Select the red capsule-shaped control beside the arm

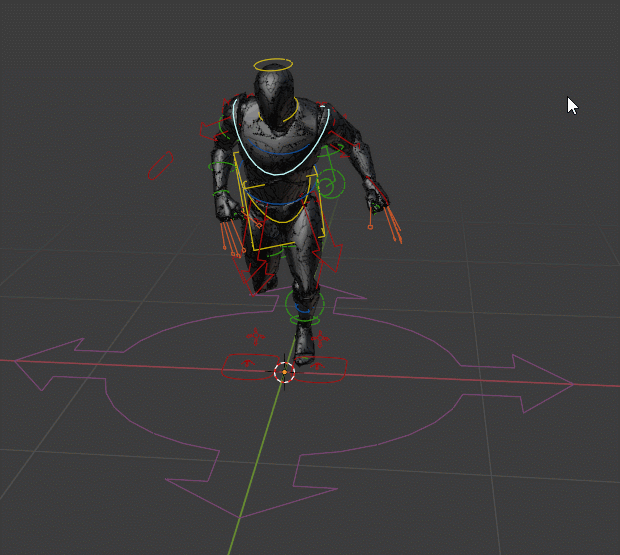point(161,166)
